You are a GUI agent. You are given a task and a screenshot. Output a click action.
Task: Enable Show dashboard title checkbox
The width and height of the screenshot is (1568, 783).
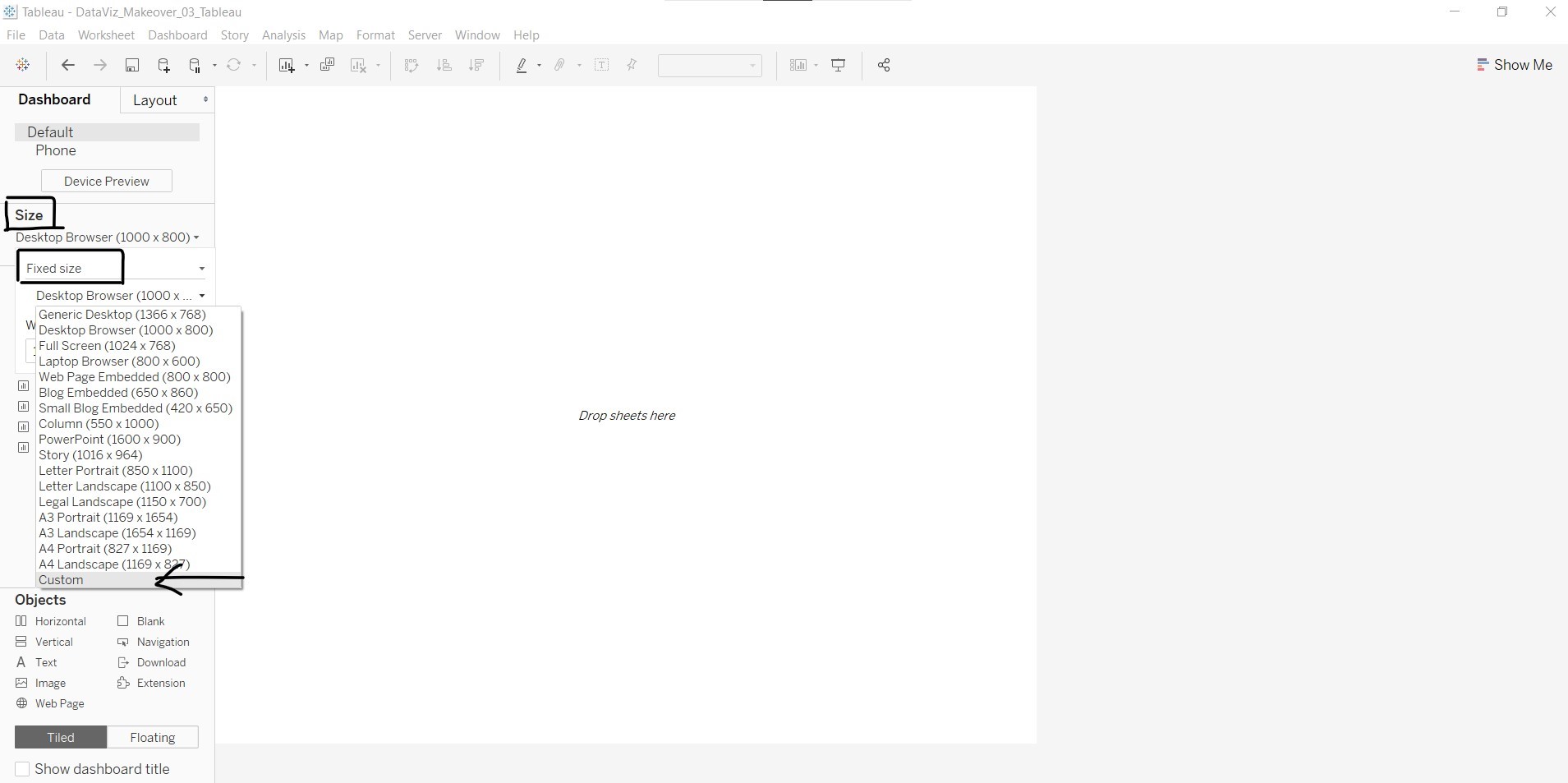(x=23, y=769)
